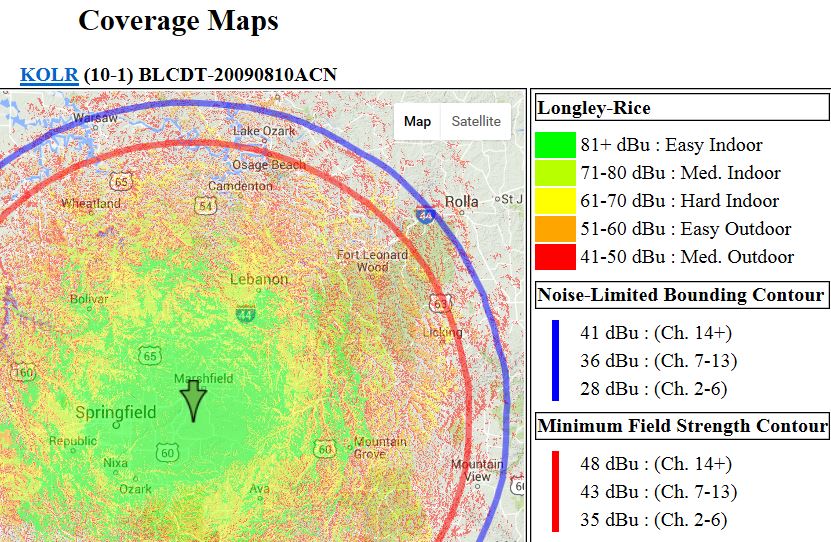831x542 pixels.
Task: Select the Map view button
Action: [417, 122]
